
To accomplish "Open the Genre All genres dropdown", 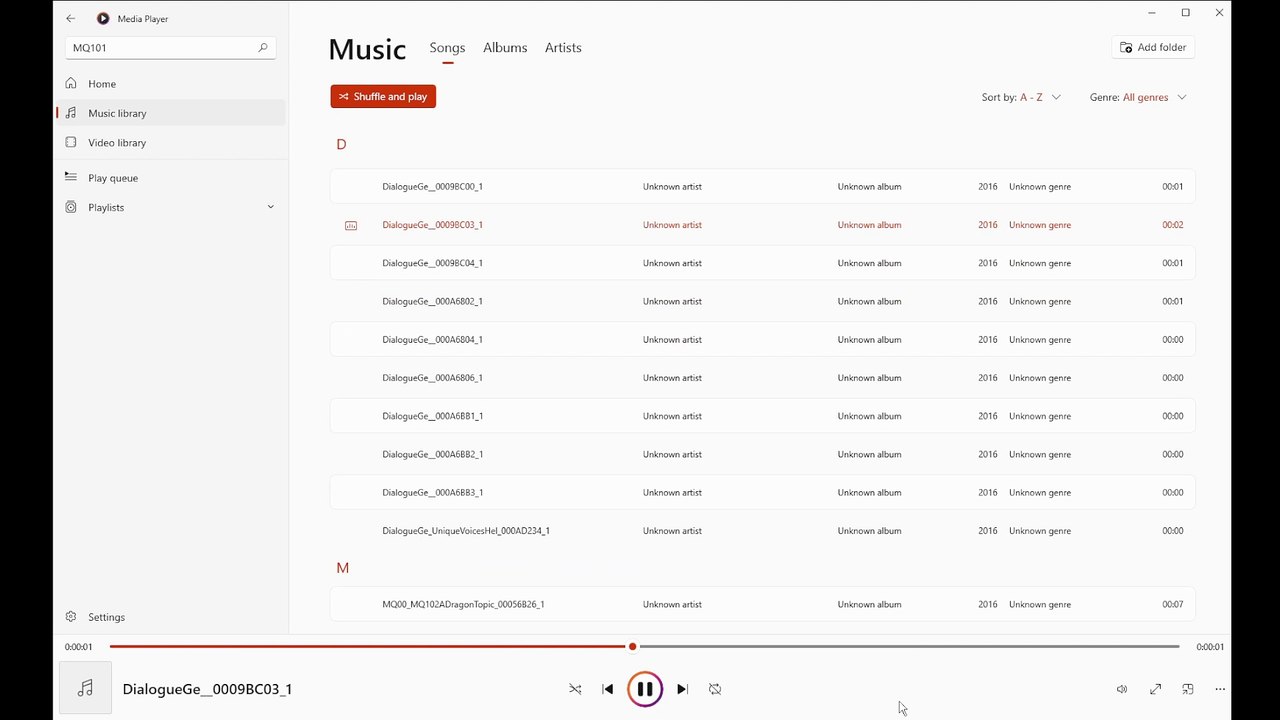I will pyautogui.click(x=1138, y=97).
